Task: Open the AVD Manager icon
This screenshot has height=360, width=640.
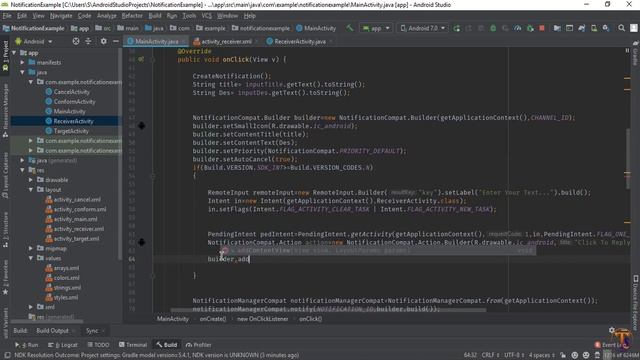Action: pyautogui.click(x=594, y=28)
